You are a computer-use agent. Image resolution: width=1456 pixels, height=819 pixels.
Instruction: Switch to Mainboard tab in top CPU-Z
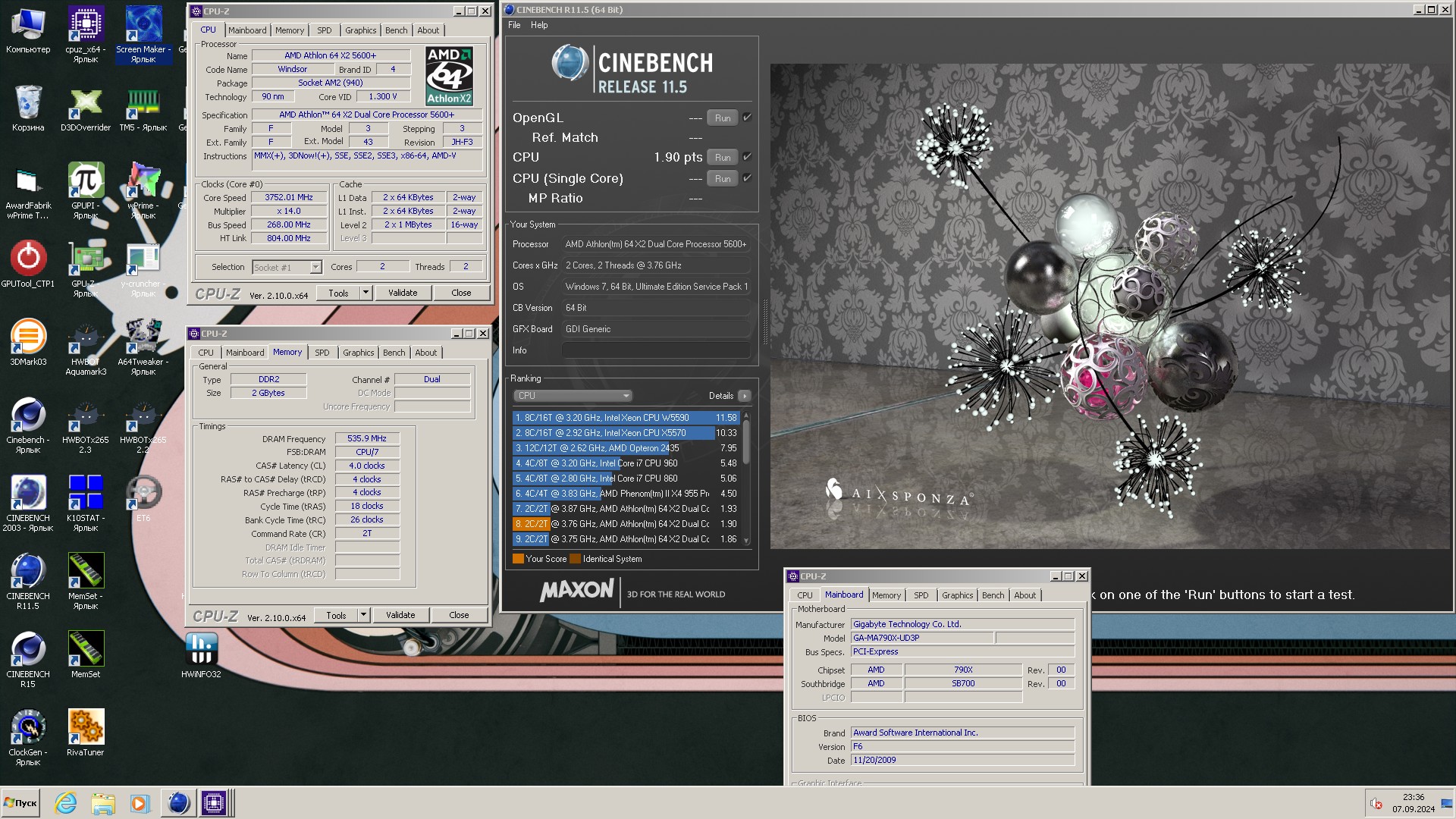[x=247, y=30]
